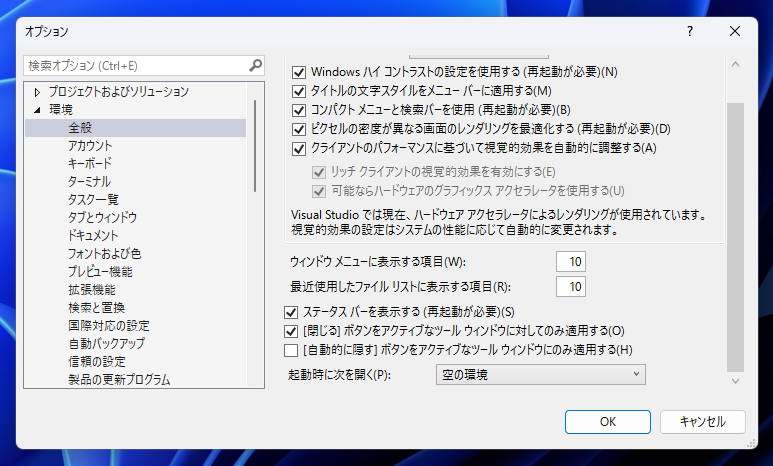Open タブとウィンドウ settings
This screenshot has height=466, width=773.
pos(103,217)
